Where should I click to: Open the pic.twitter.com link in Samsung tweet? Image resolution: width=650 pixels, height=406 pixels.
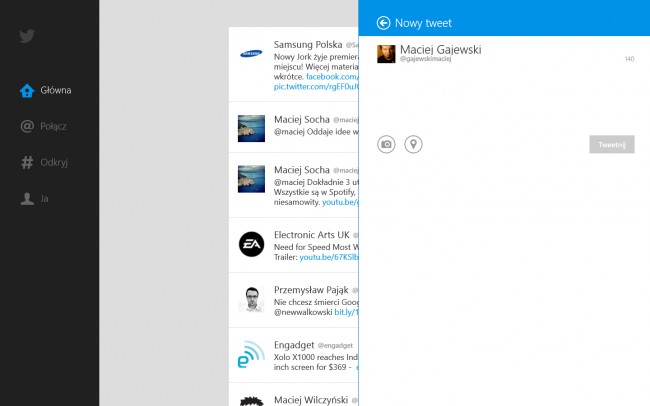(316, 87)
